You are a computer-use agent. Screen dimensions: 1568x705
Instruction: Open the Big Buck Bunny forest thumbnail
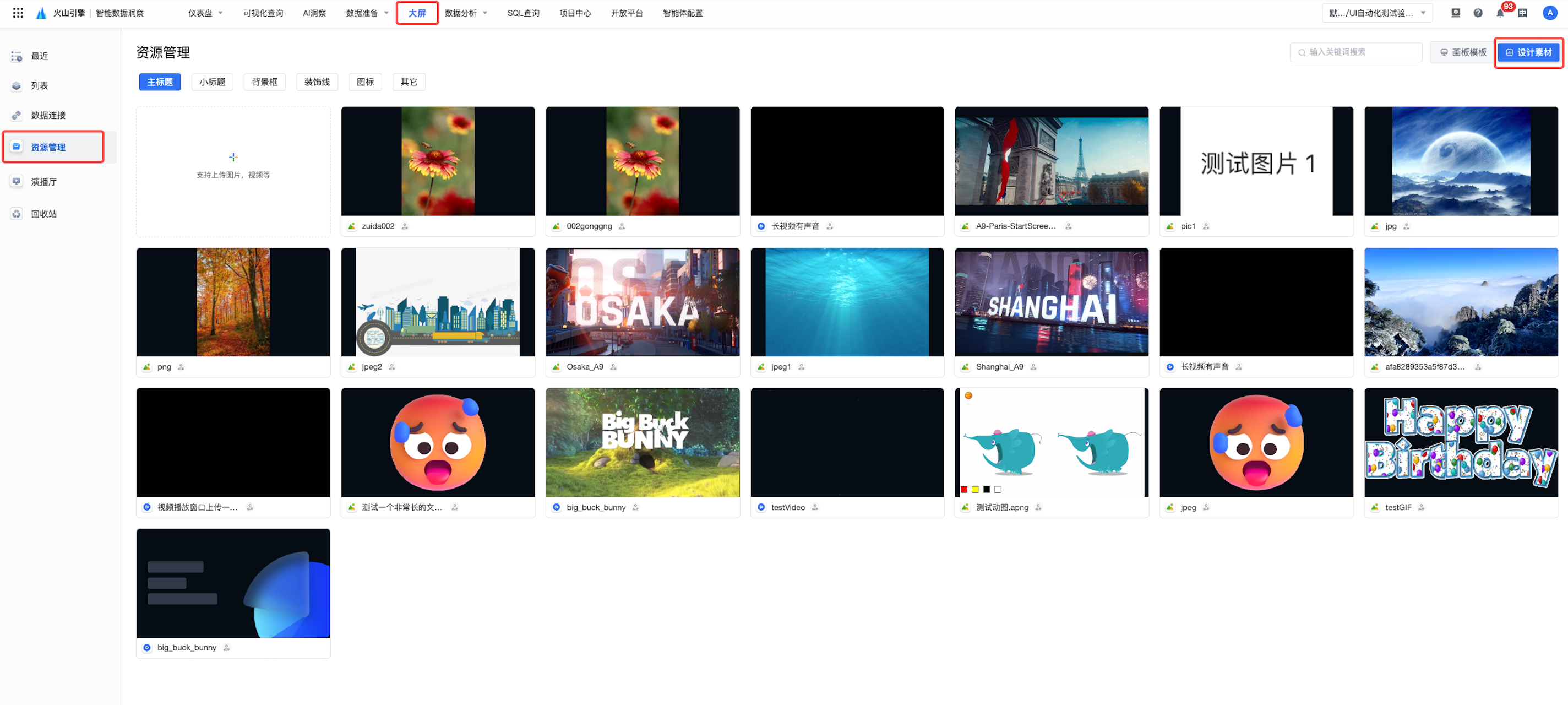643,443
